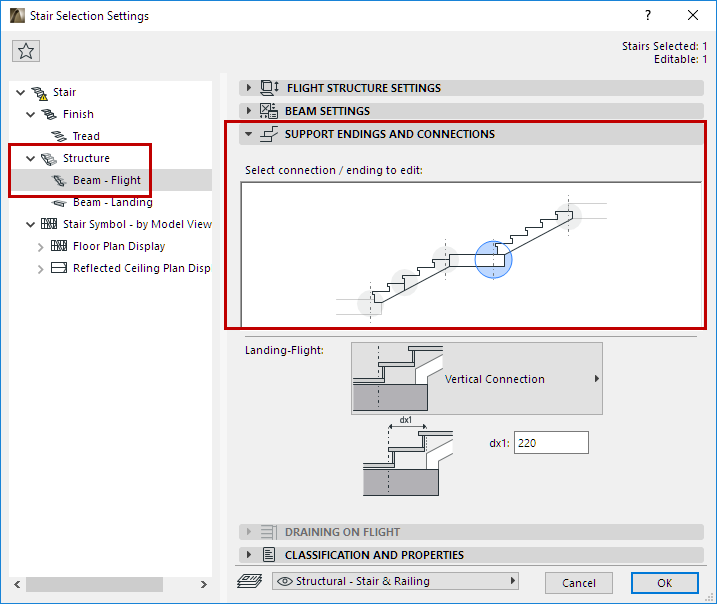Click the Classification and Properties icon
The width and height of the screenshot is (717, 604).
coord(269,555)
